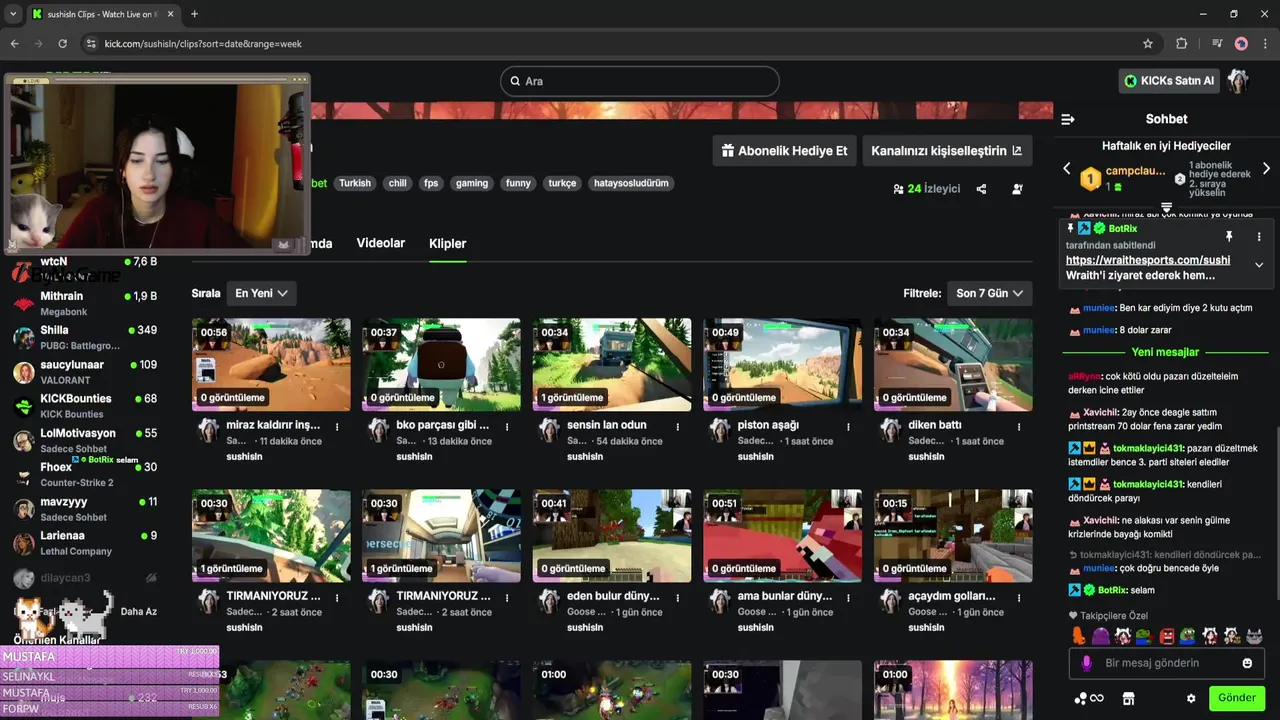Image resolution: width=1280 pixels, height=720 pixels.
Task: Open saucylunaar channel in sidebar
Action: pos(85,372)
